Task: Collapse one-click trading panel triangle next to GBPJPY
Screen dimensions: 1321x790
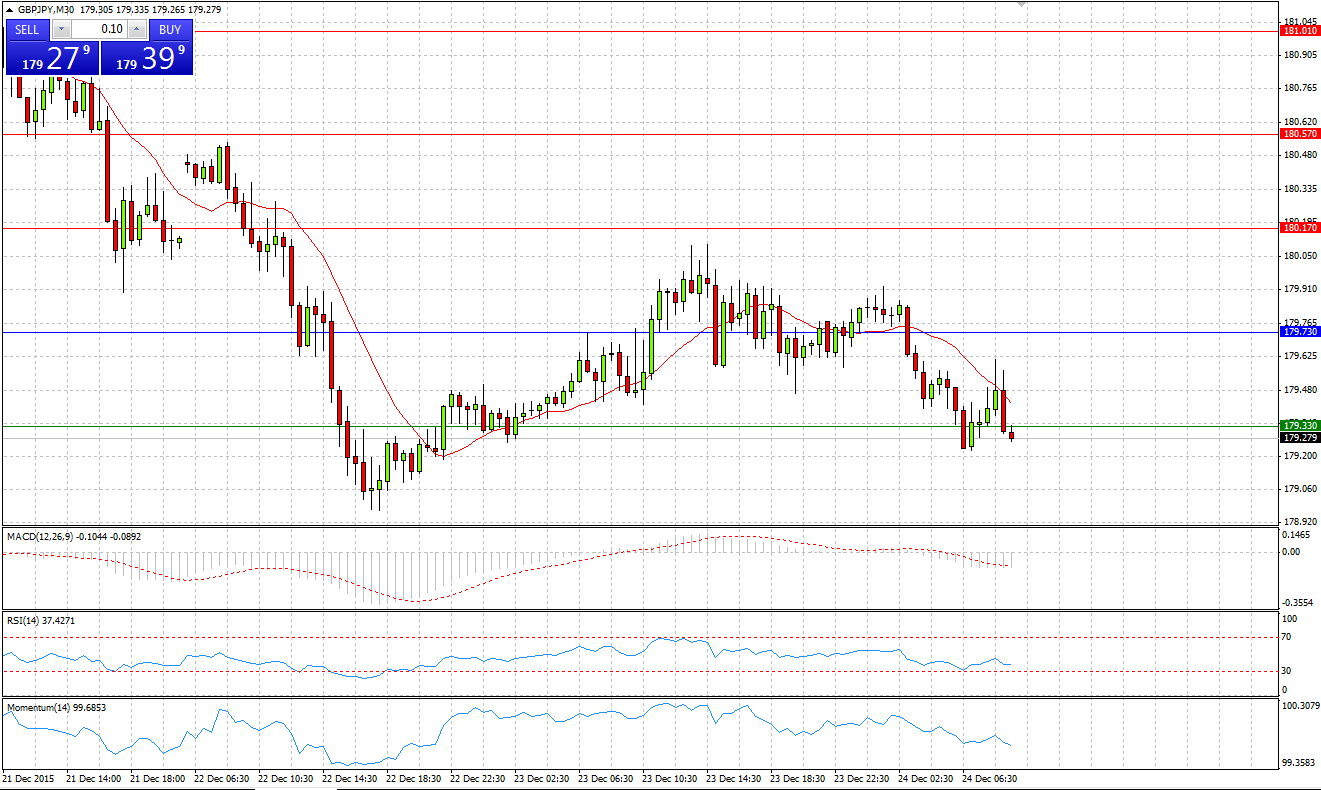Action: pos(9,9)
